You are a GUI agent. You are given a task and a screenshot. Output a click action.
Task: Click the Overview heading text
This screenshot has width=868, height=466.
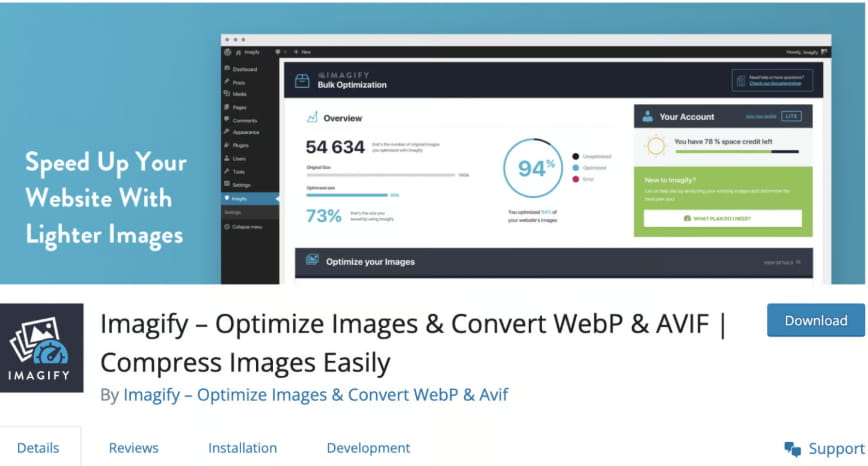(x=343, y=118)
